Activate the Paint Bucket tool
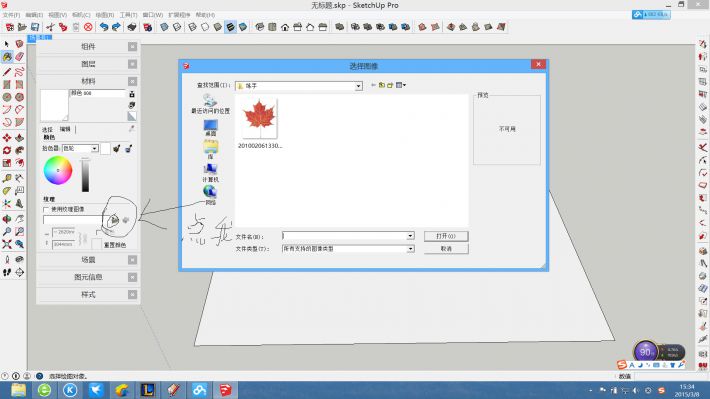This screenshot has height=399, width=710. click(7, 57)
